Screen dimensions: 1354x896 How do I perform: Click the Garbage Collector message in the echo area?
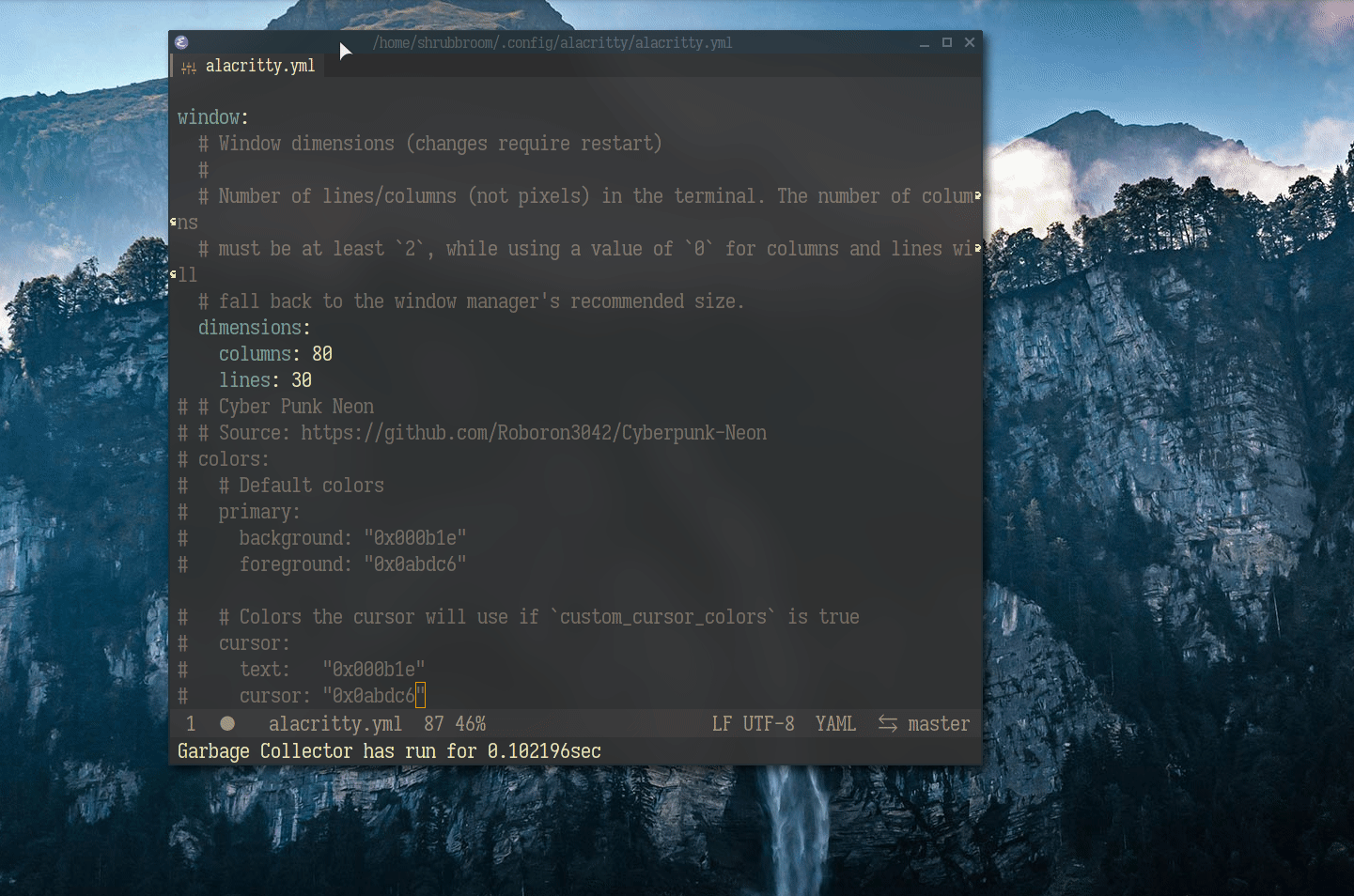click(x=389, y=750)
